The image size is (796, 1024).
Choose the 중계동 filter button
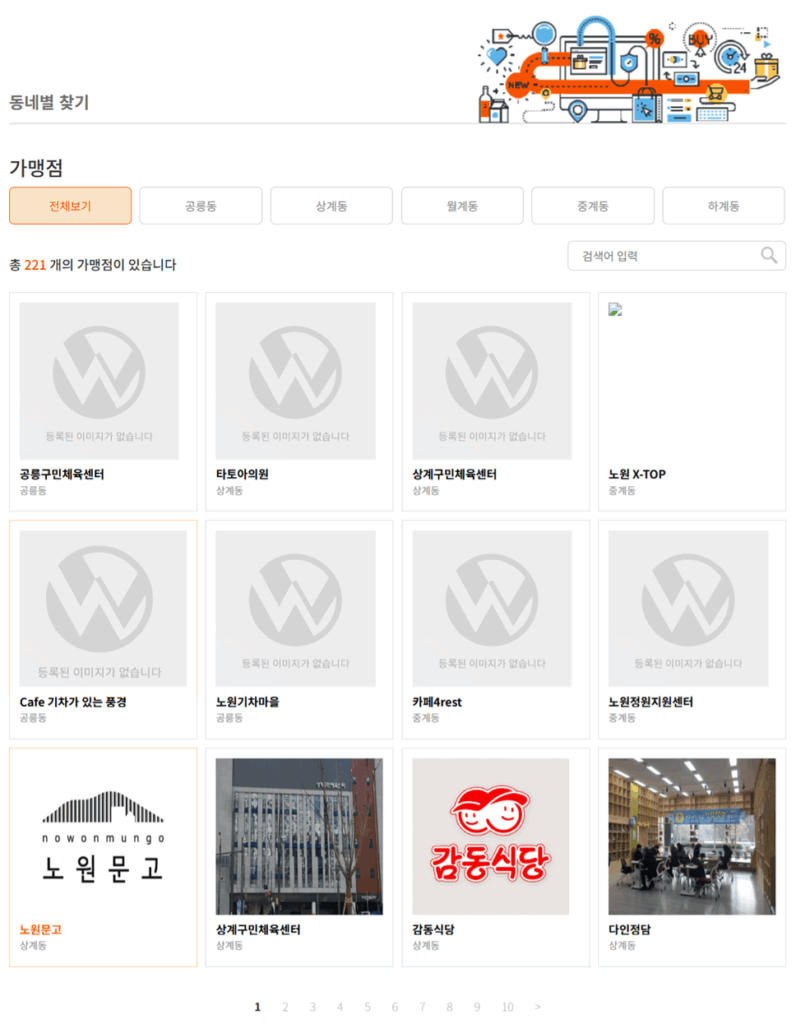point(592,206)
